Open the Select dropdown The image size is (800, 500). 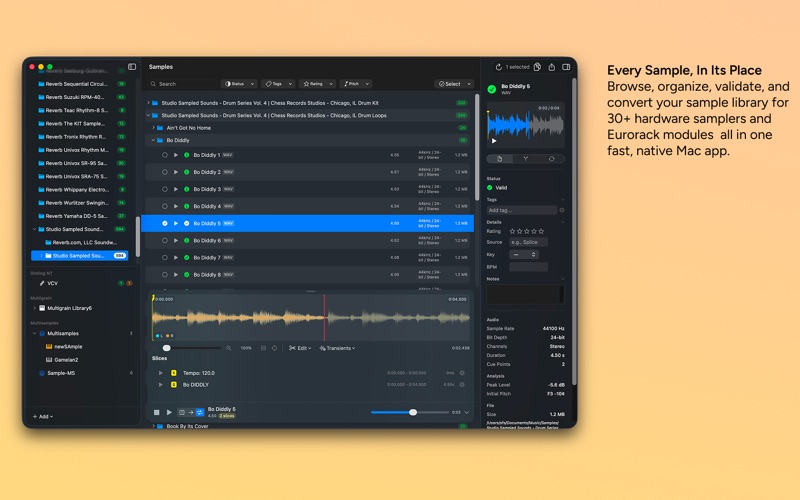click(x=454, y=84)
